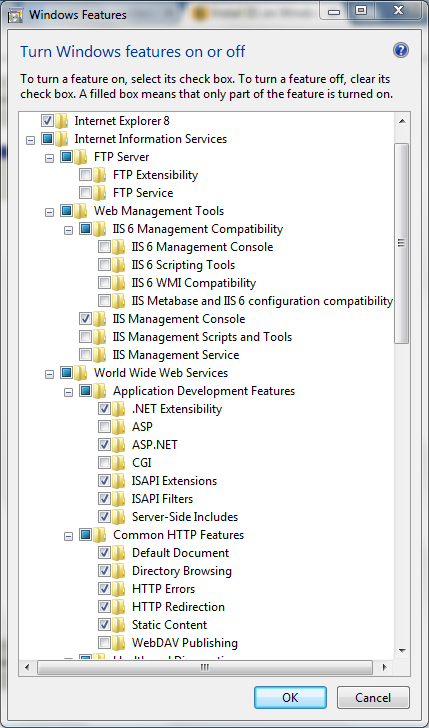Click the Web Management Tools folder icon
The height and width of the screenshot is (728, 429).
(x=81, y=211)
